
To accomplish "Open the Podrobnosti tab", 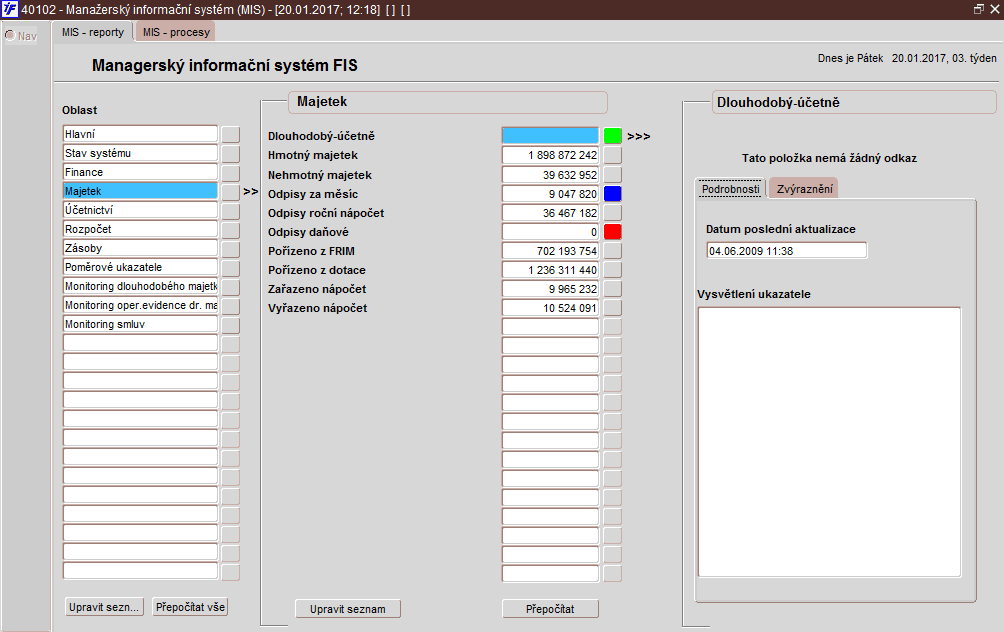I will (730, 189).
